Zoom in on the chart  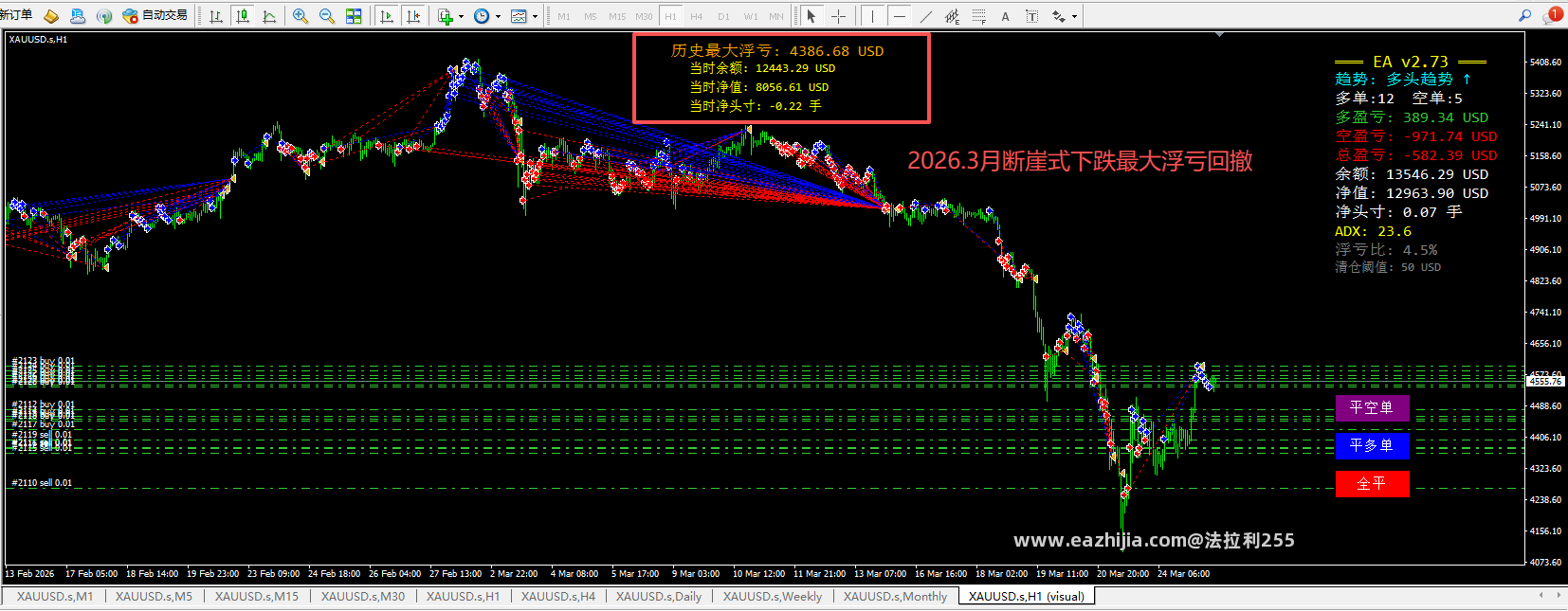[x=301, y=16]
